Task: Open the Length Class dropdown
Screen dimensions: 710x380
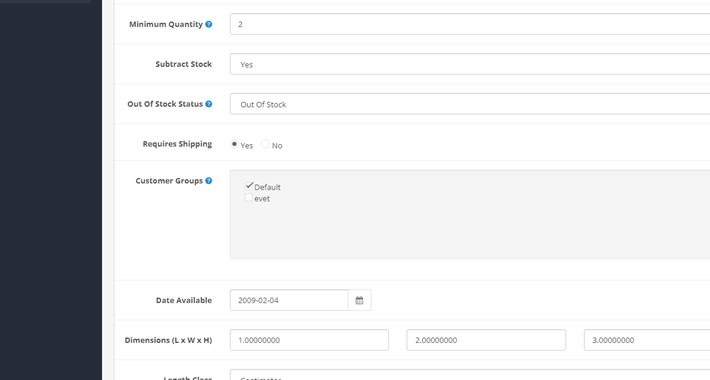Action: click(470, 375)
